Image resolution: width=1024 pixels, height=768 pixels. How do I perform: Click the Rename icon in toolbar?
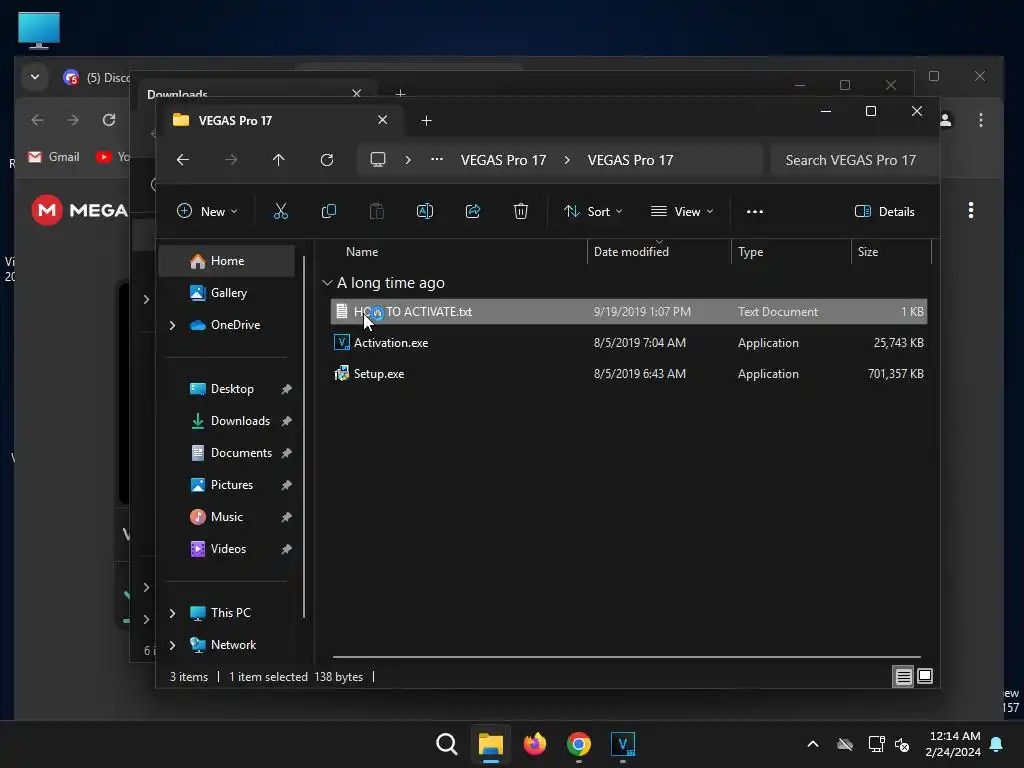coord(424,212)
